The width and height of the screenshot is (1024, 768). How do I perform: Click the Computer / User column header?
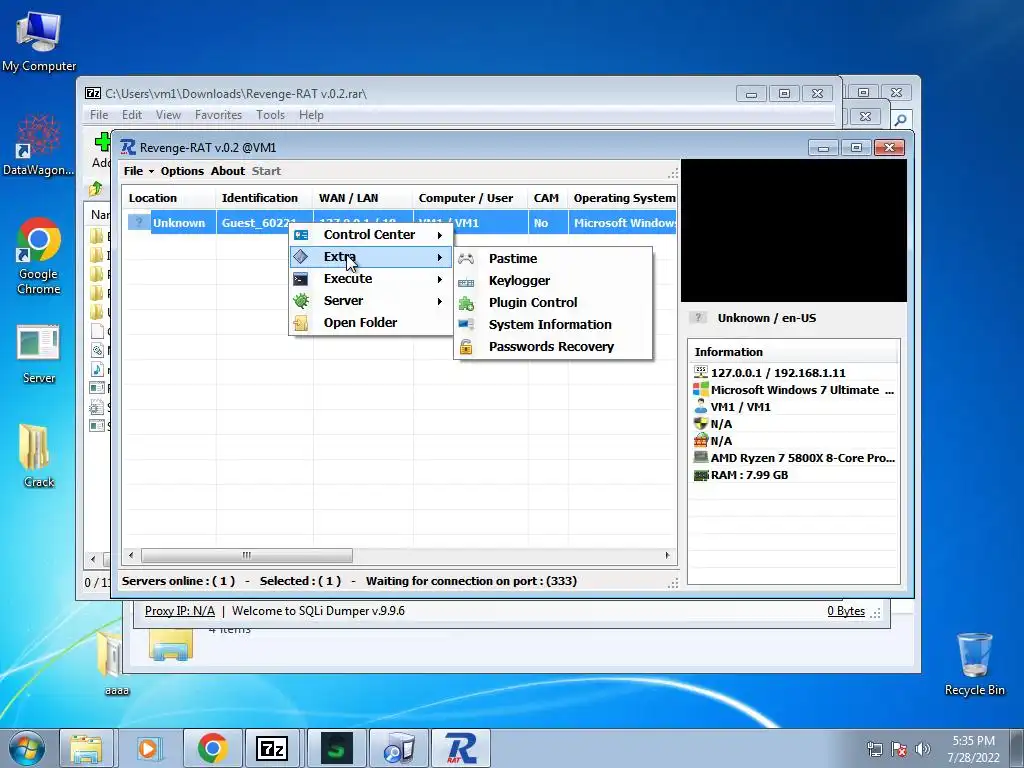(470, 198)
